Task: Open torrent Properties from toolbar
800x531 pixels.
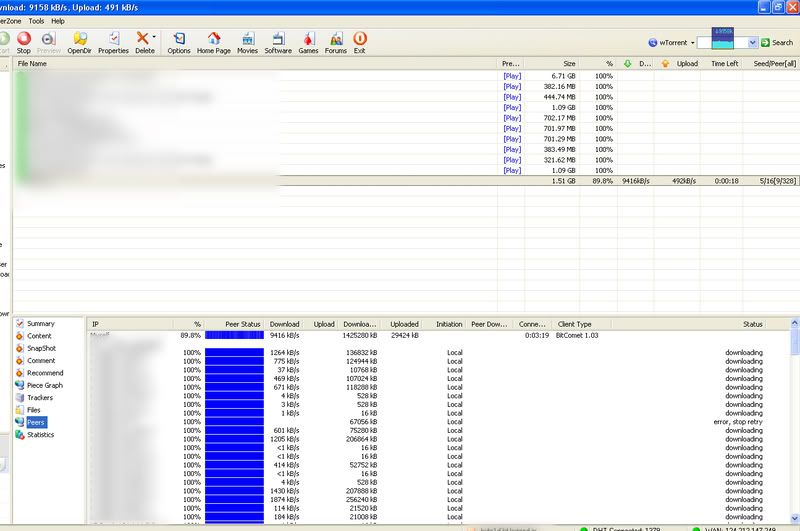Action: (x=113, y=43)
